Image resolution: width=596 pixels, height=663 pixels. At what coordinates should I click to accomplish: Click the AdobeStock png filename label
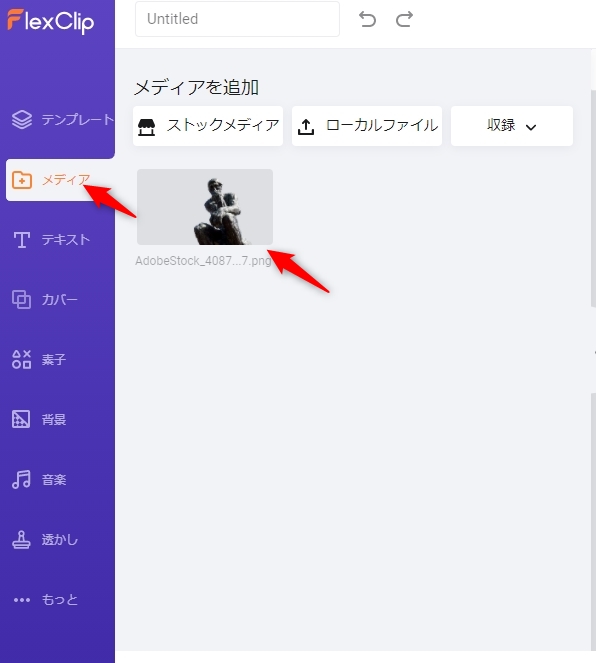(203, 261)
